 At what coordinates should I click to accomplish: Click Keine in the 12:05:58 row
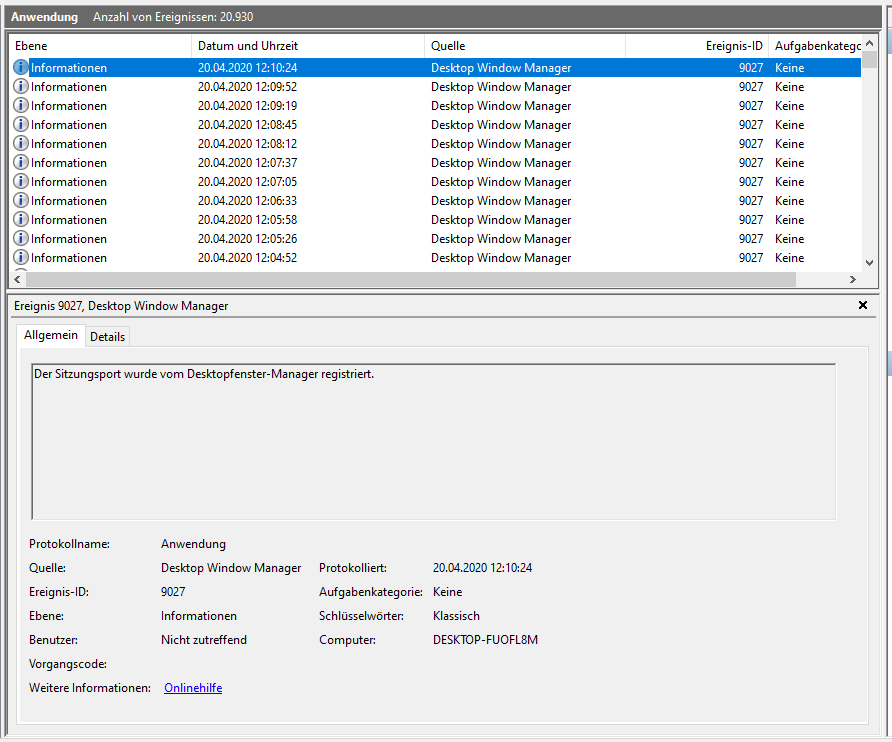[790, 220]
